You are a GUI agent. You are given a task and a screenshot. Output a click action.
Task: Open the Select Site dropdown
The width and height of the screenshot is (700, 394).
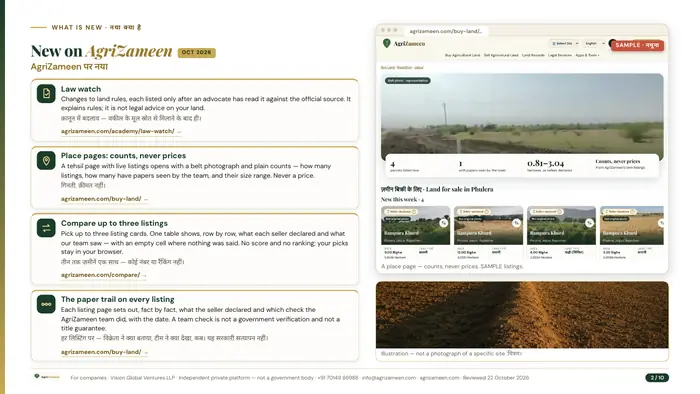pos(564,43)
